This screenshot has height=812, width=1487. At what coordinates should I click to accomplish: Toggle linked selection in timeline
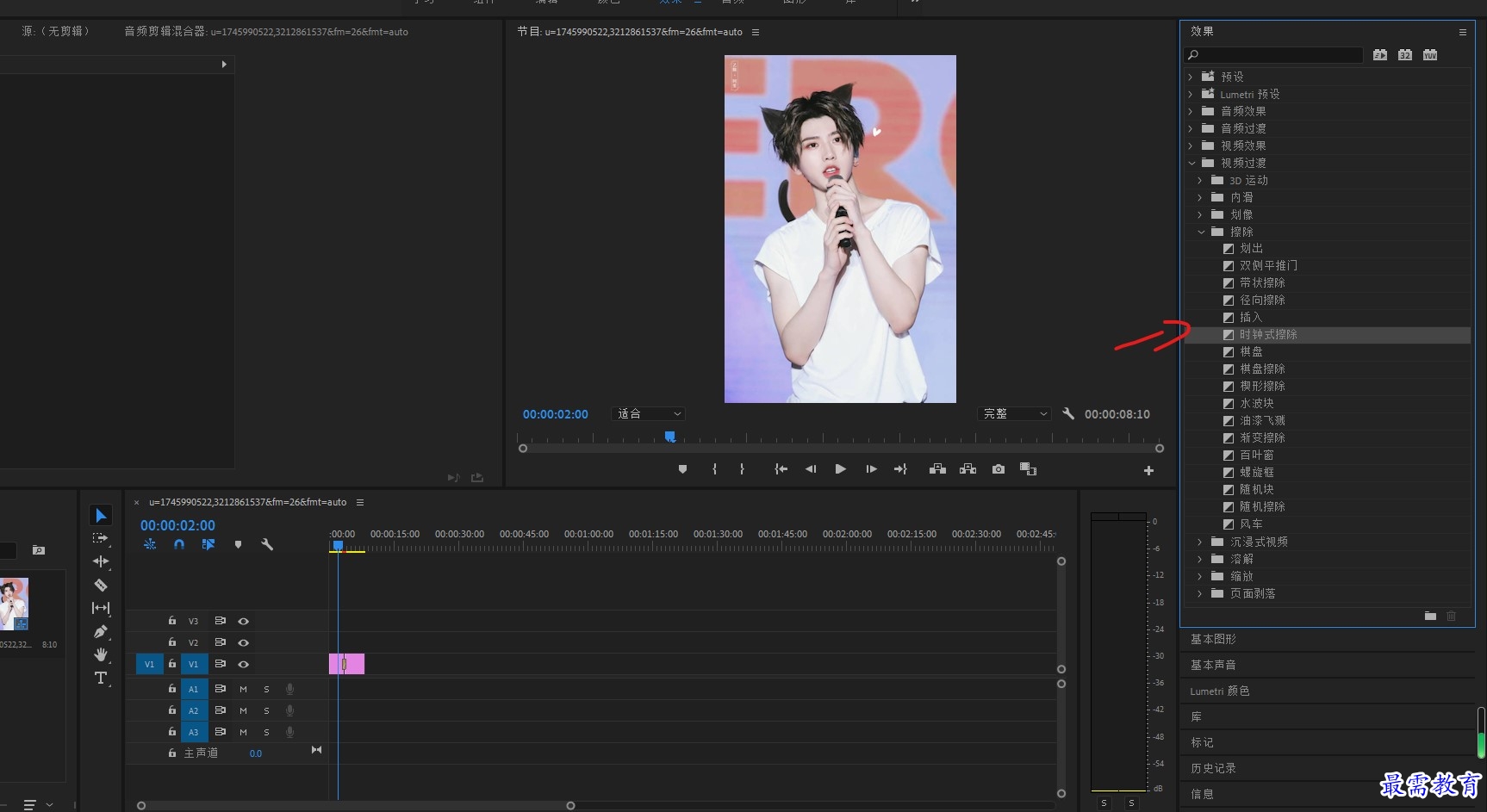[208, 544]
